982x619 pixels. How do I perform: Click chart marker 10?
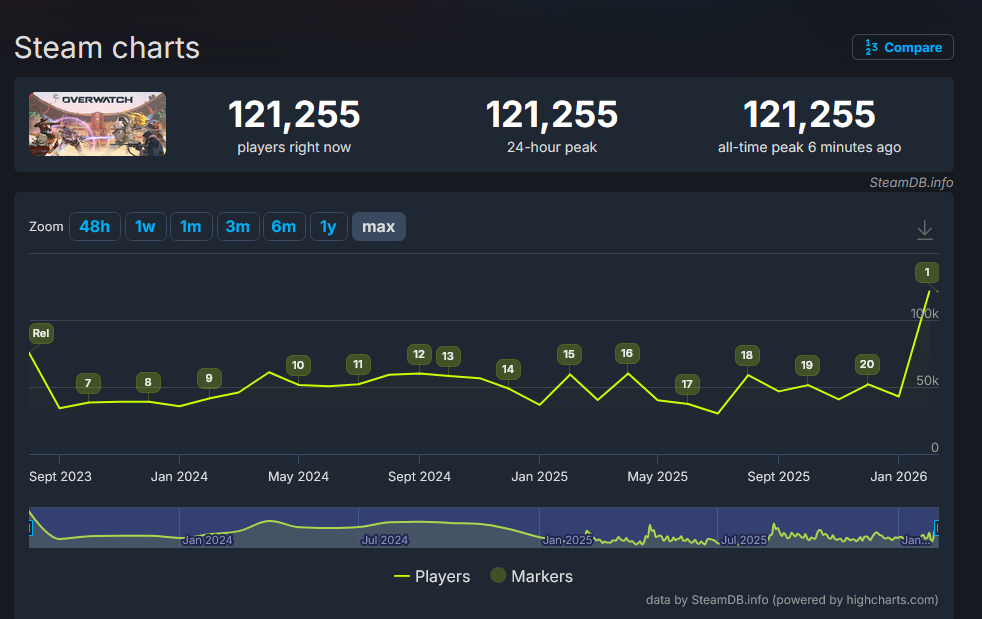(298, 365)
